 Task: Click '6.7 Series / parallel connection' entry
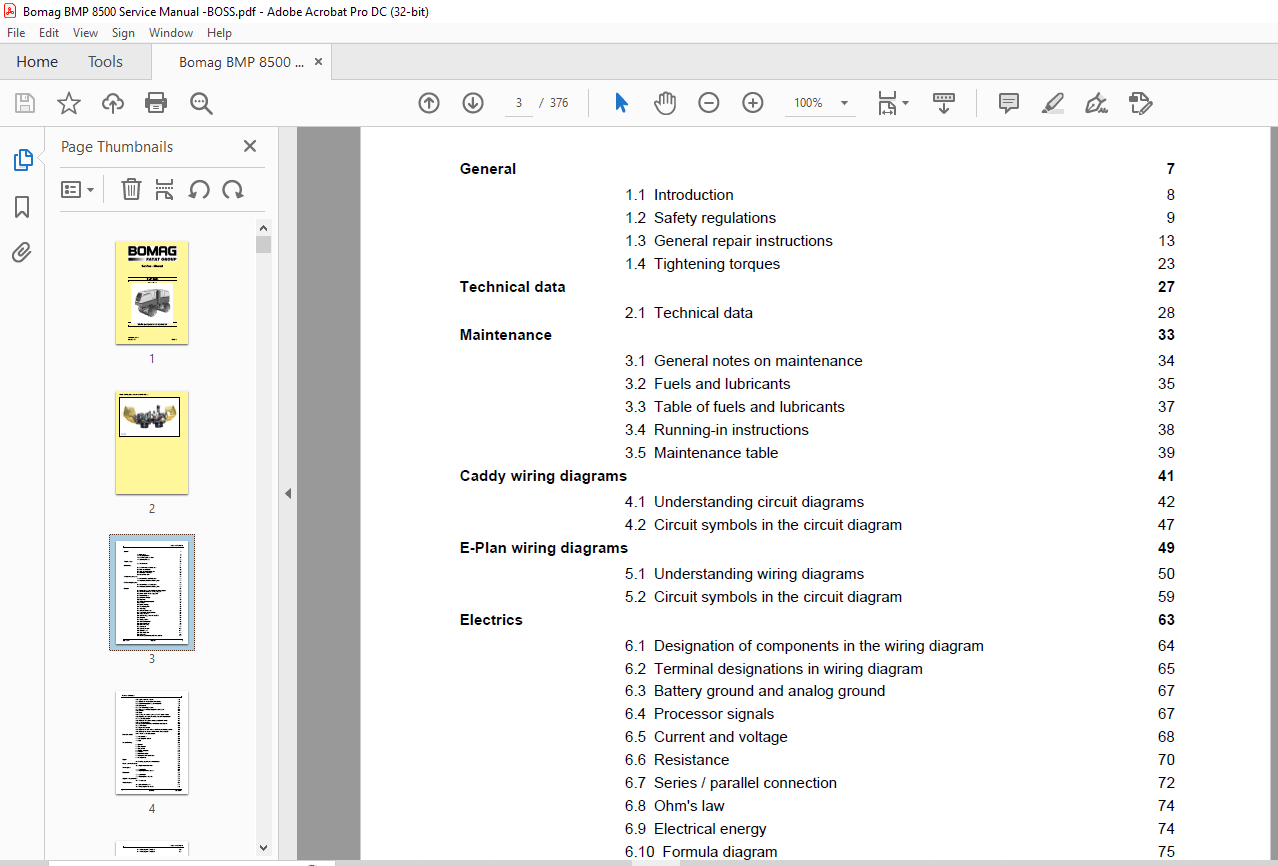point(731,783)
